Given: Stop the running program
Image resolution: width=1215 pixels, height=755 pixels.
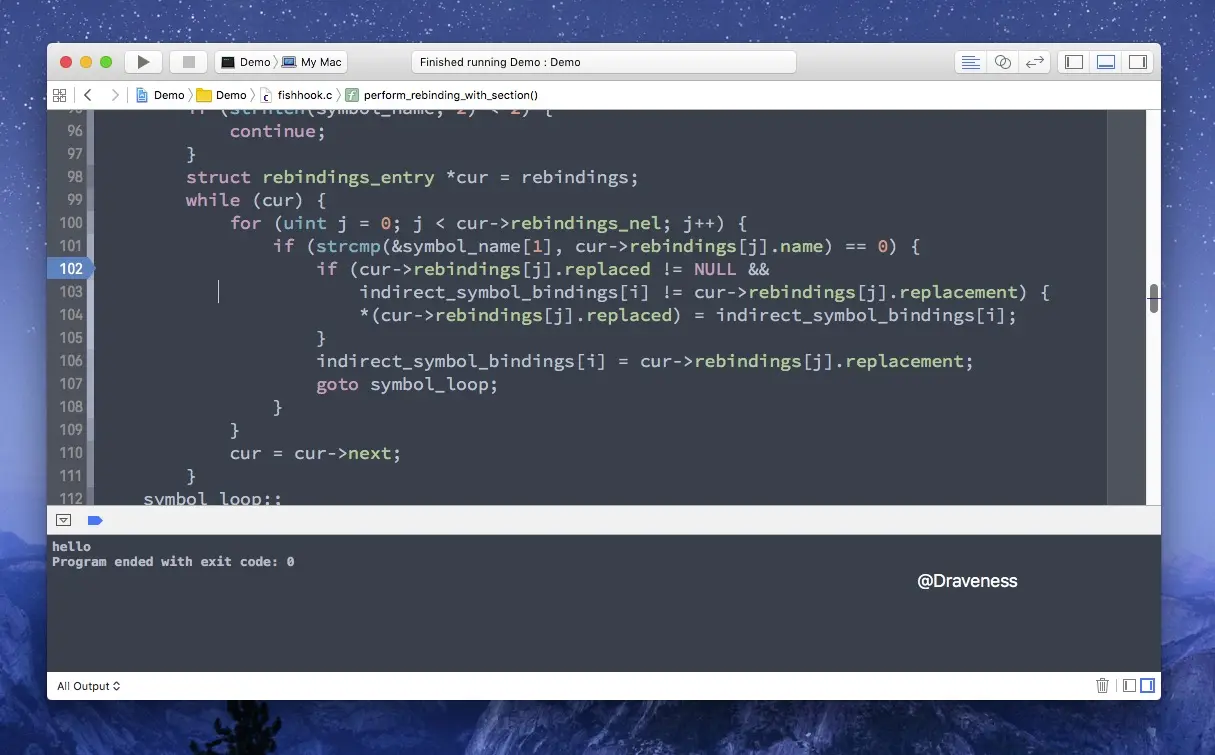Looking at the screenshot, I should tap(188, 62).
